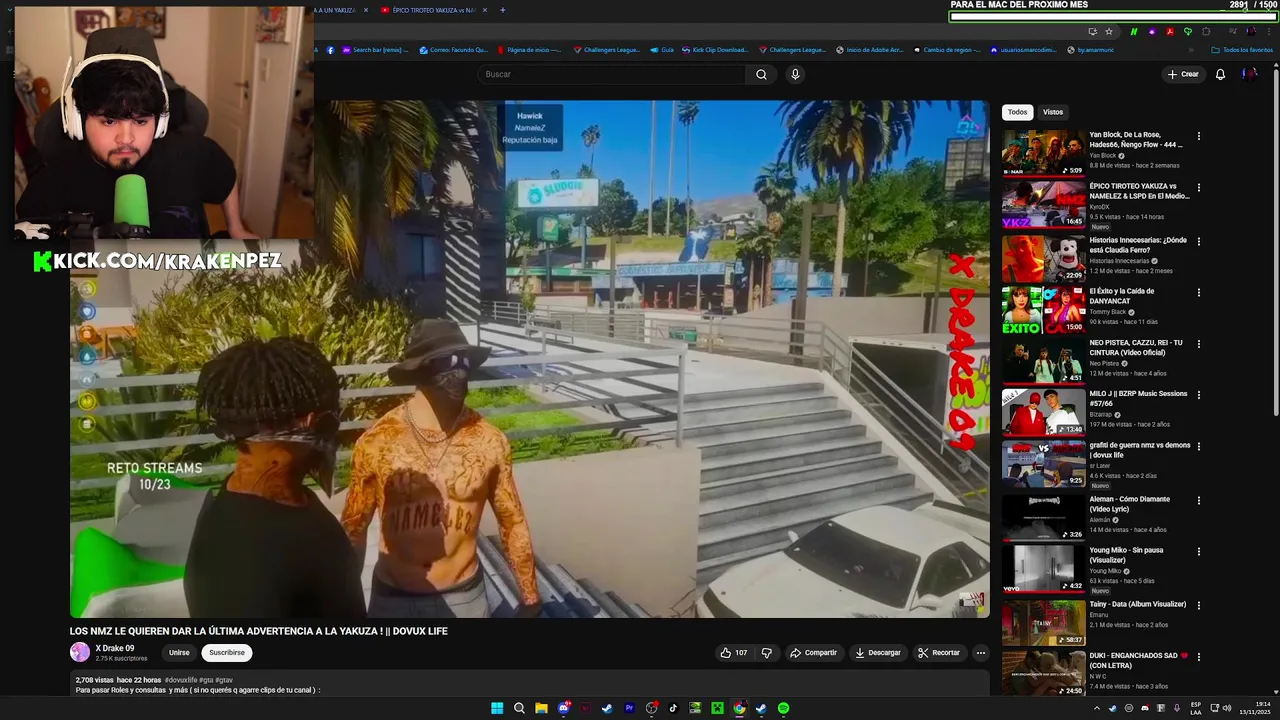Open YouTube notifications bell
Image resolution: width=1280 pixels, height=720 pixels.
(x=1220, y=74)
